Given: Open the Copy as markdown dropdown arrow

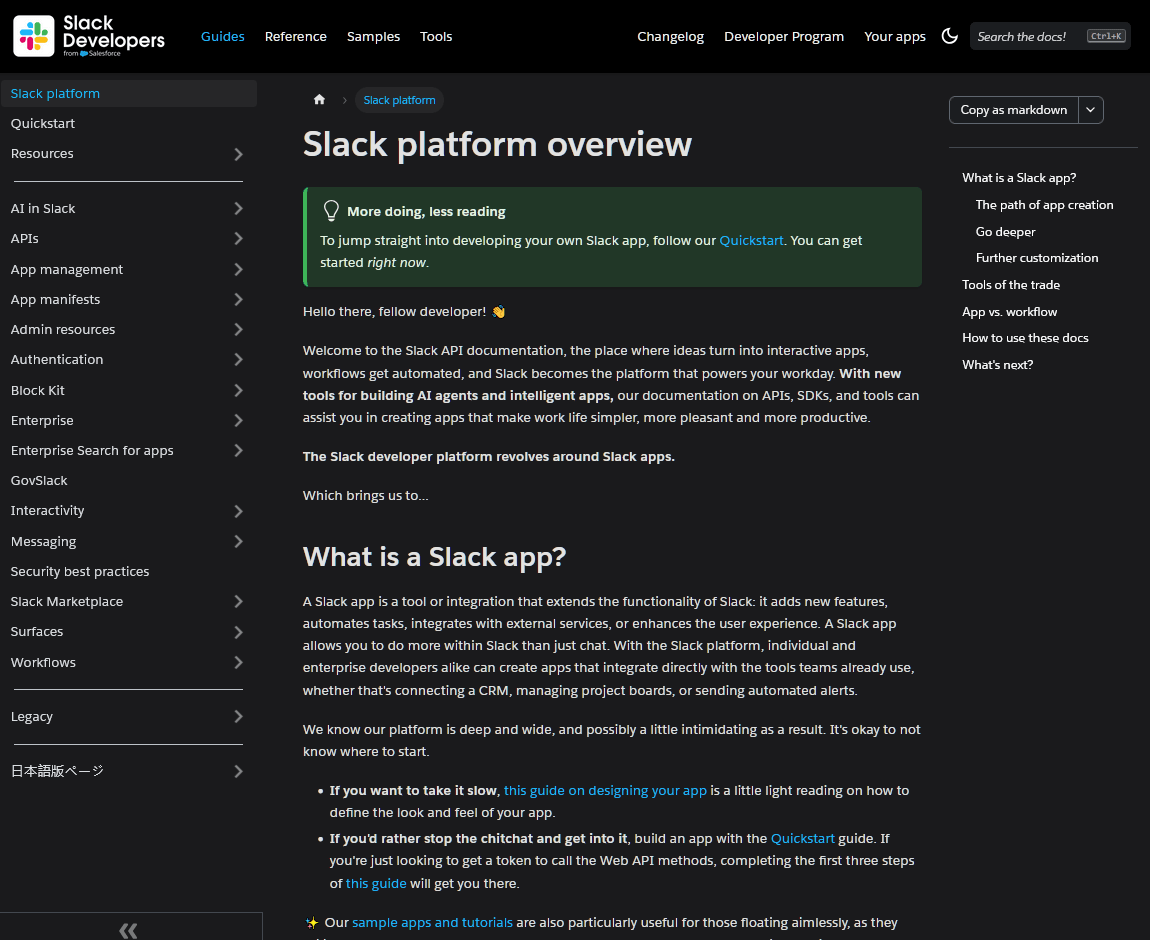Looking at the screenshot, I should tap(1090, 110).
